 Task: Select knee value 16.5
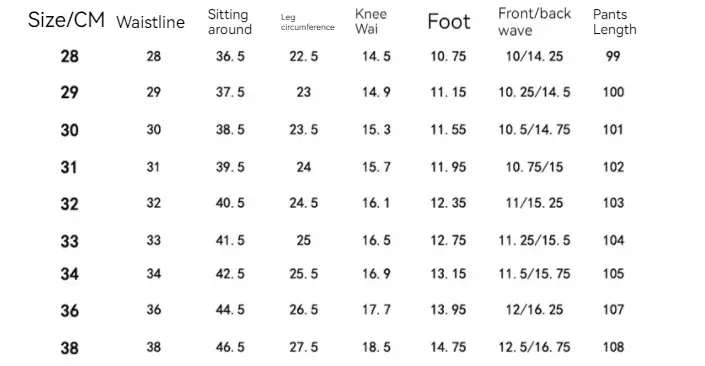click(x=376, y=241)
